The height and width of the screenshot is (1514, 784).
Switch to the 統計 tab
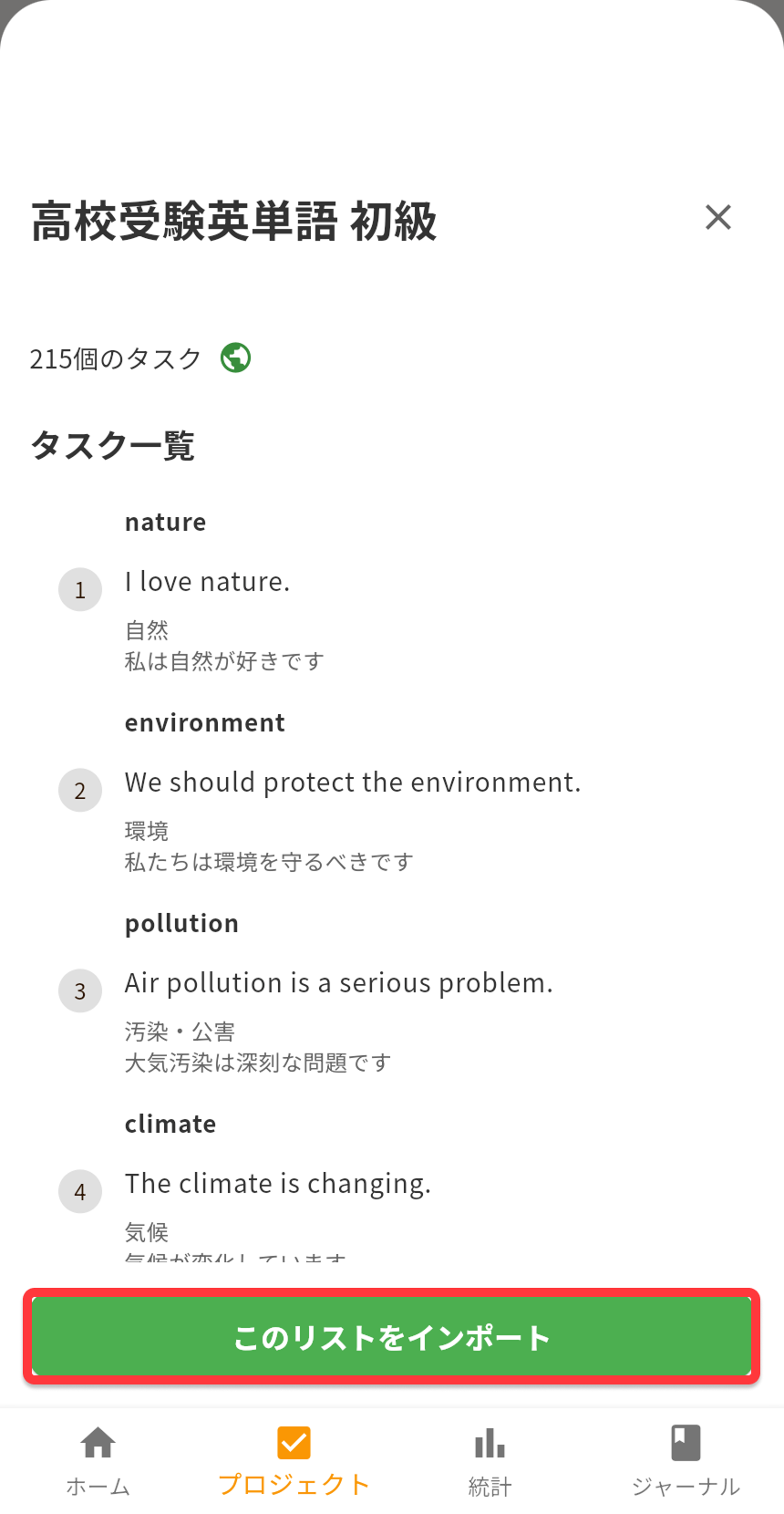click(x=490, y=1487)
